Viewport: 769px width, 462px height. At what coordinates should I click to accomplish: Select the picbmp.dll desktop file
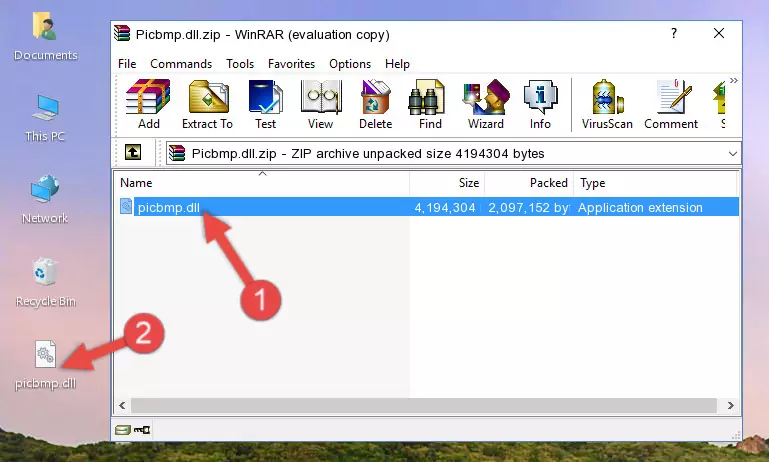click(46, 365)
